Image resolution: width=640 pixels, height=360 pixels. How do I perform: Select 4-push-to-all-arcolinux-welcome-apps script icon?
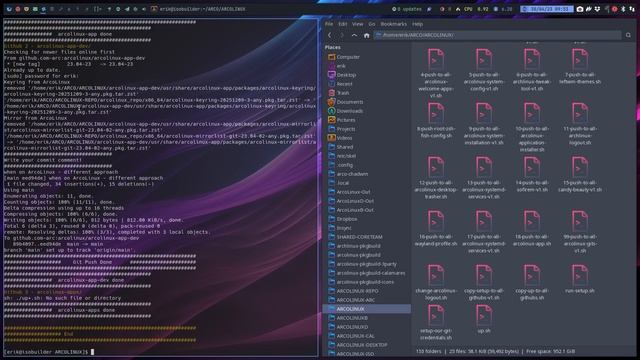click(436, 59)
